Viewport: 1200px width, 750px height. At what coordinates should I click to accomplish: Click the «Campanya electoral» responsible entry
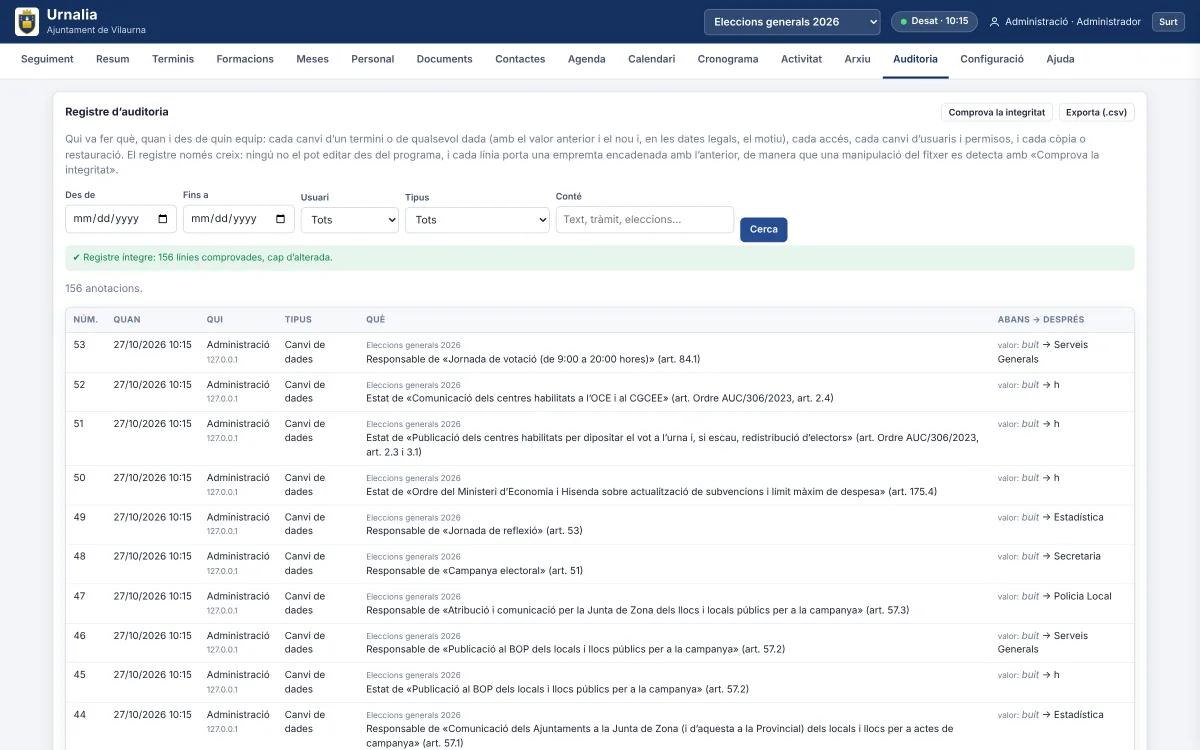coord(474,570)
